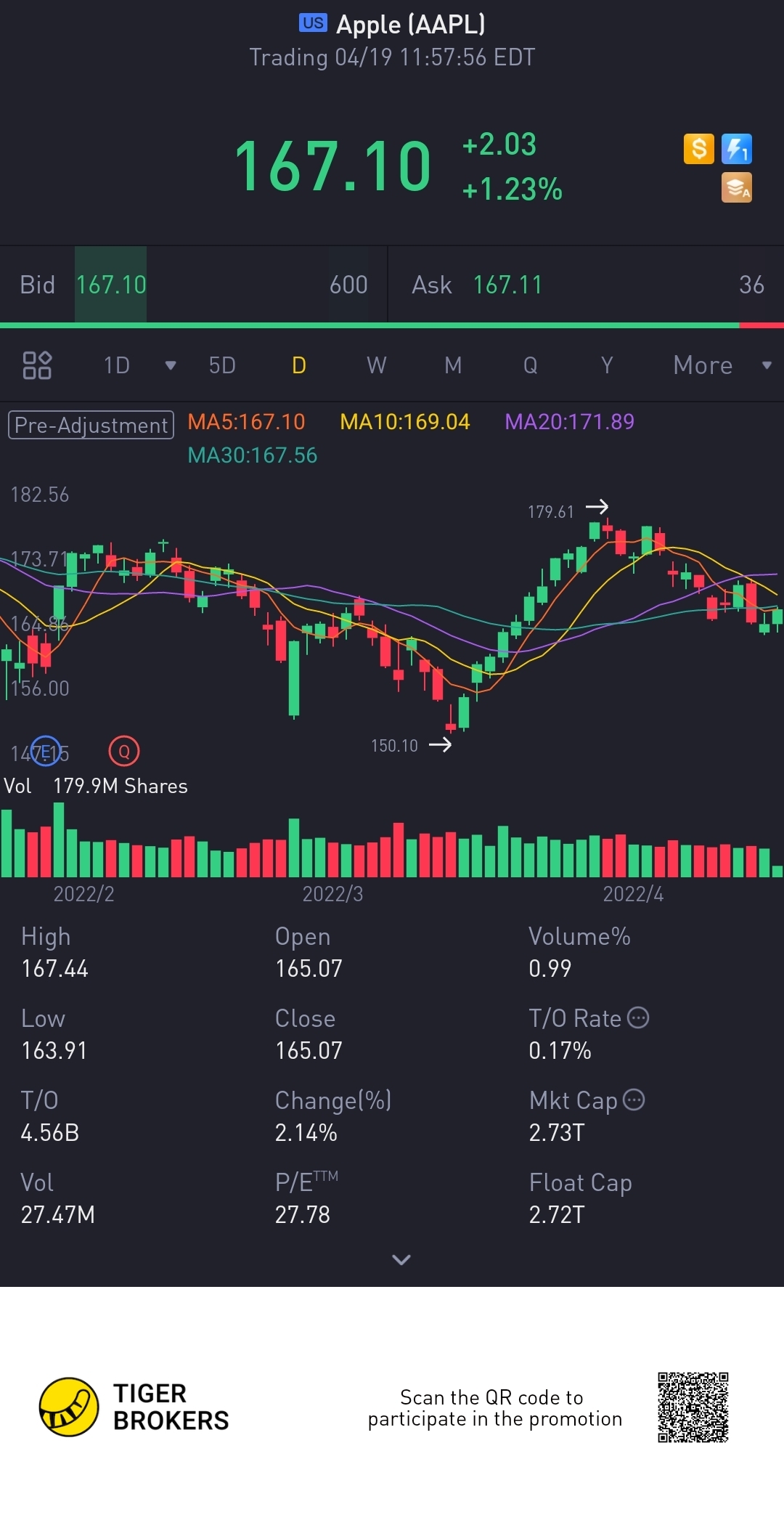Tap the orange stacked coins icon
The height and width of the screenshot is (1528, 784).
pos(737,187)
